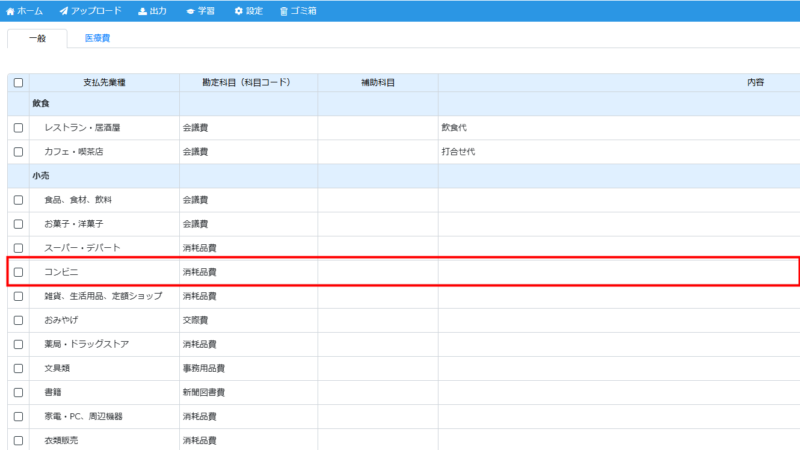
Task: Switch to the 医療費 tab
Action: (x=97, y=38)
